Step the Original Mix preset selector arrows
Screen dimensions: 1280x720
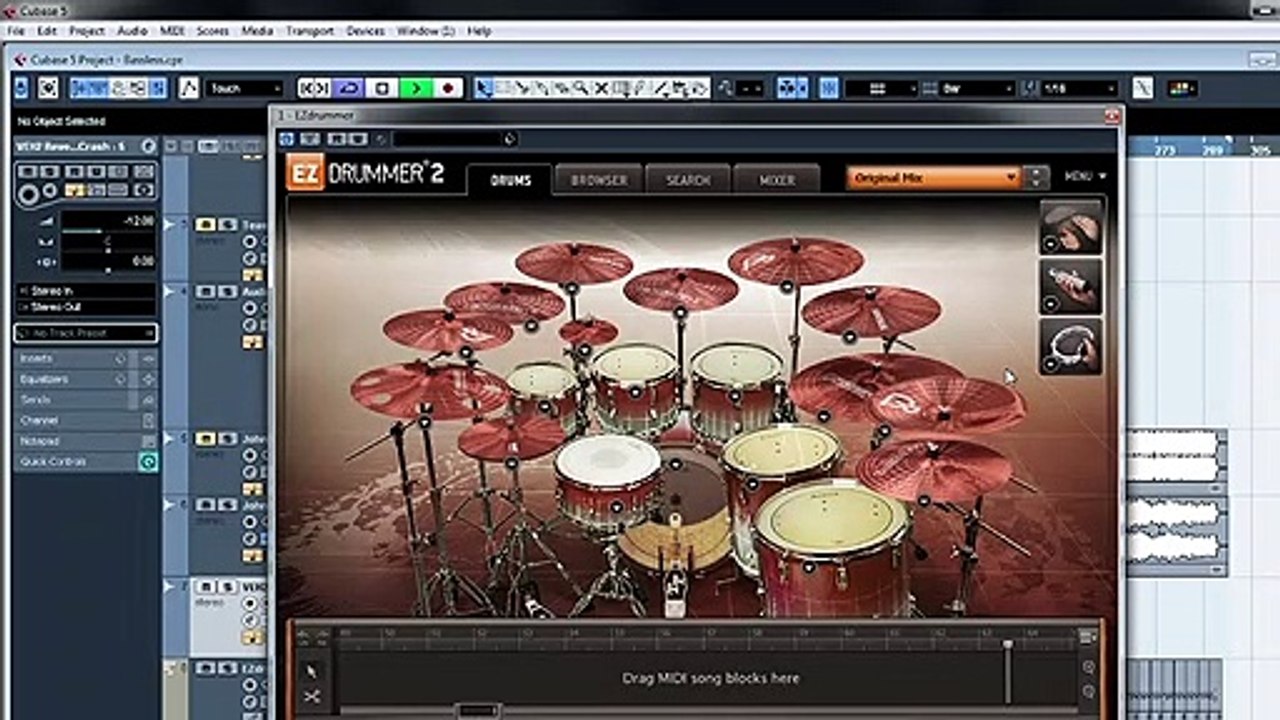1036,178
